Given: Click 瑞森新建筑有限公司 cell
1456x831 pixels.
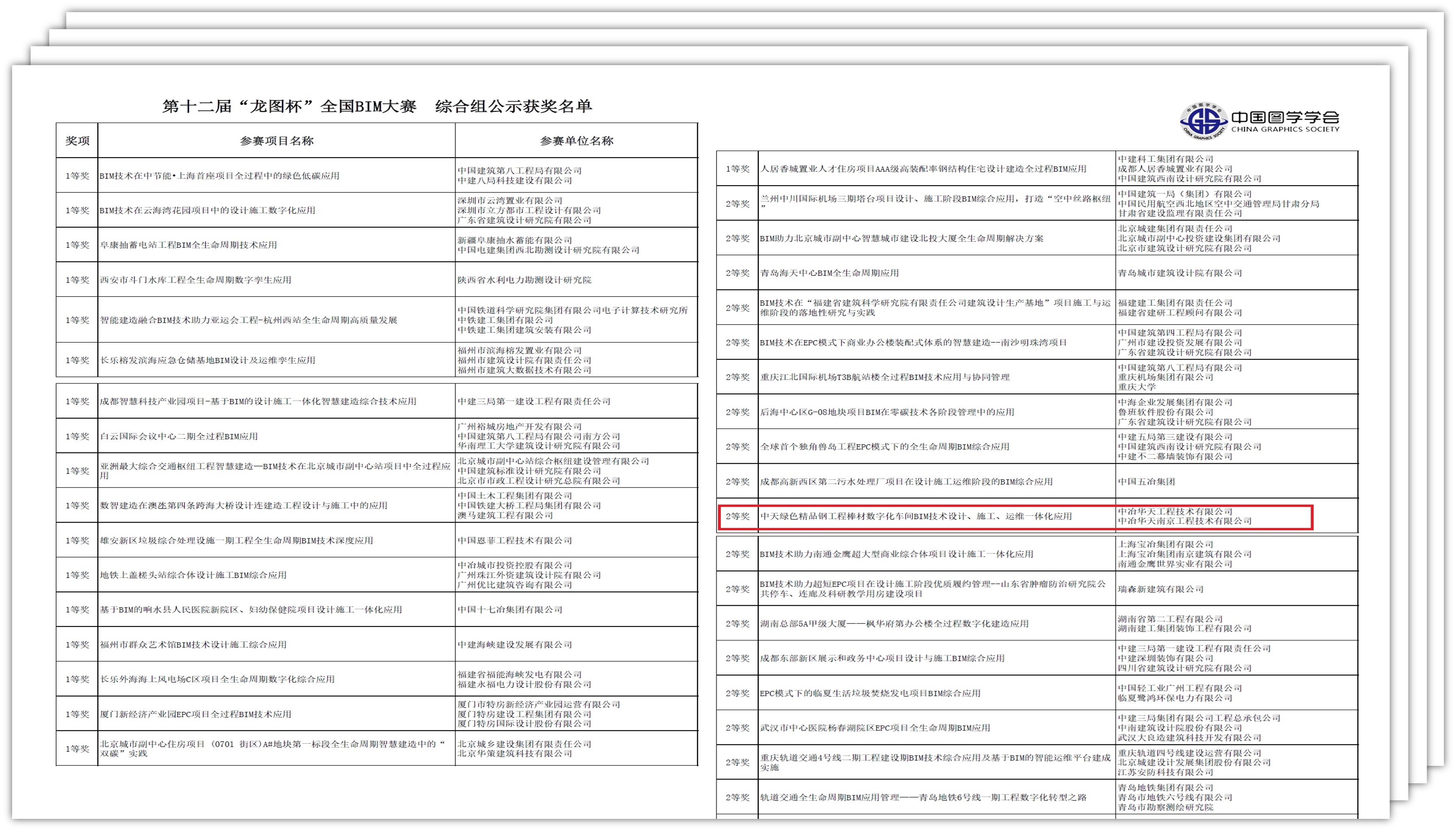Looking at the screenshot, I should (x=1237, y=589).
